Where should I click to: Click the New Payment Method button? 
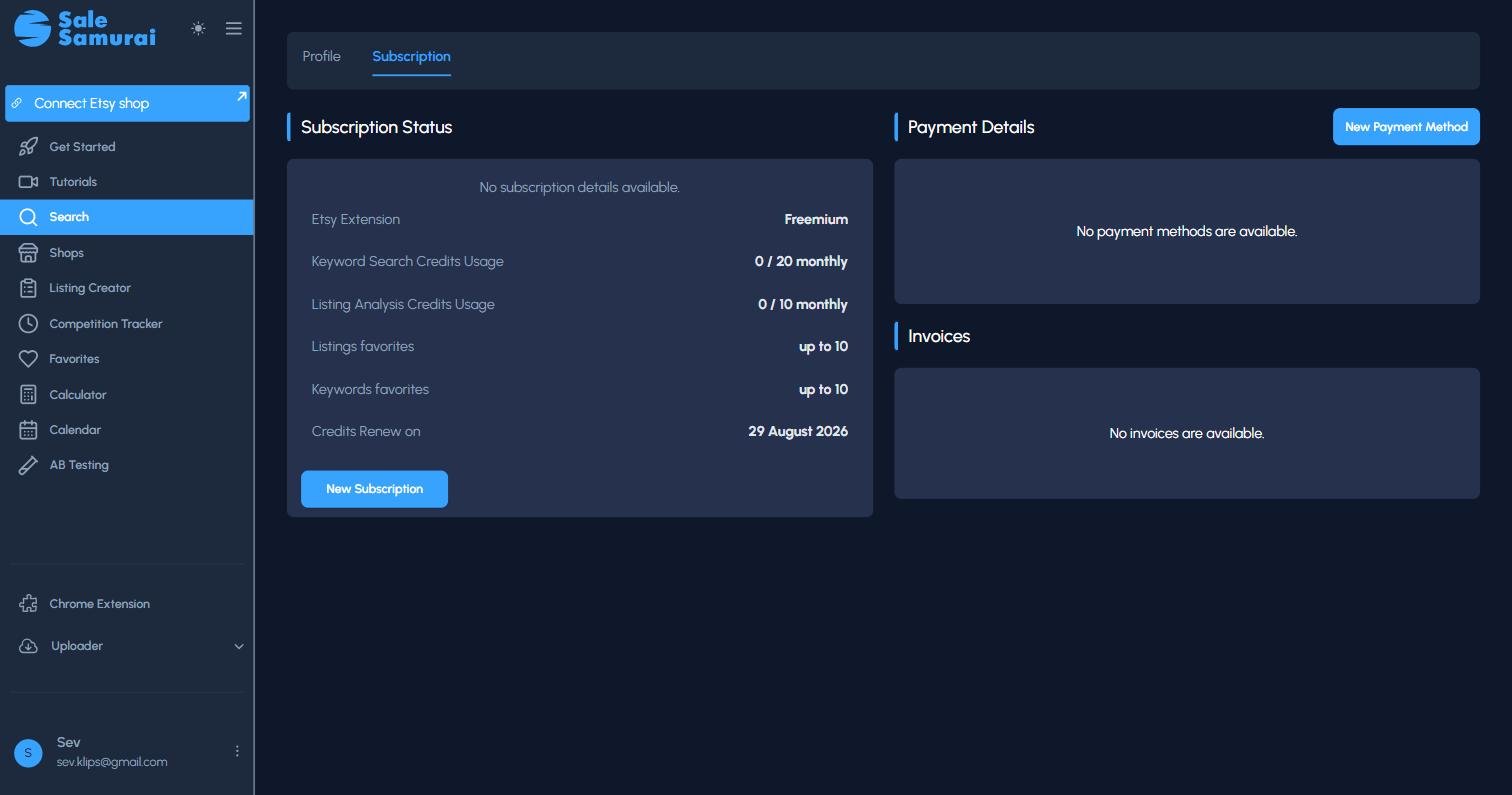pyautogui.click(x=1406, y=127)
